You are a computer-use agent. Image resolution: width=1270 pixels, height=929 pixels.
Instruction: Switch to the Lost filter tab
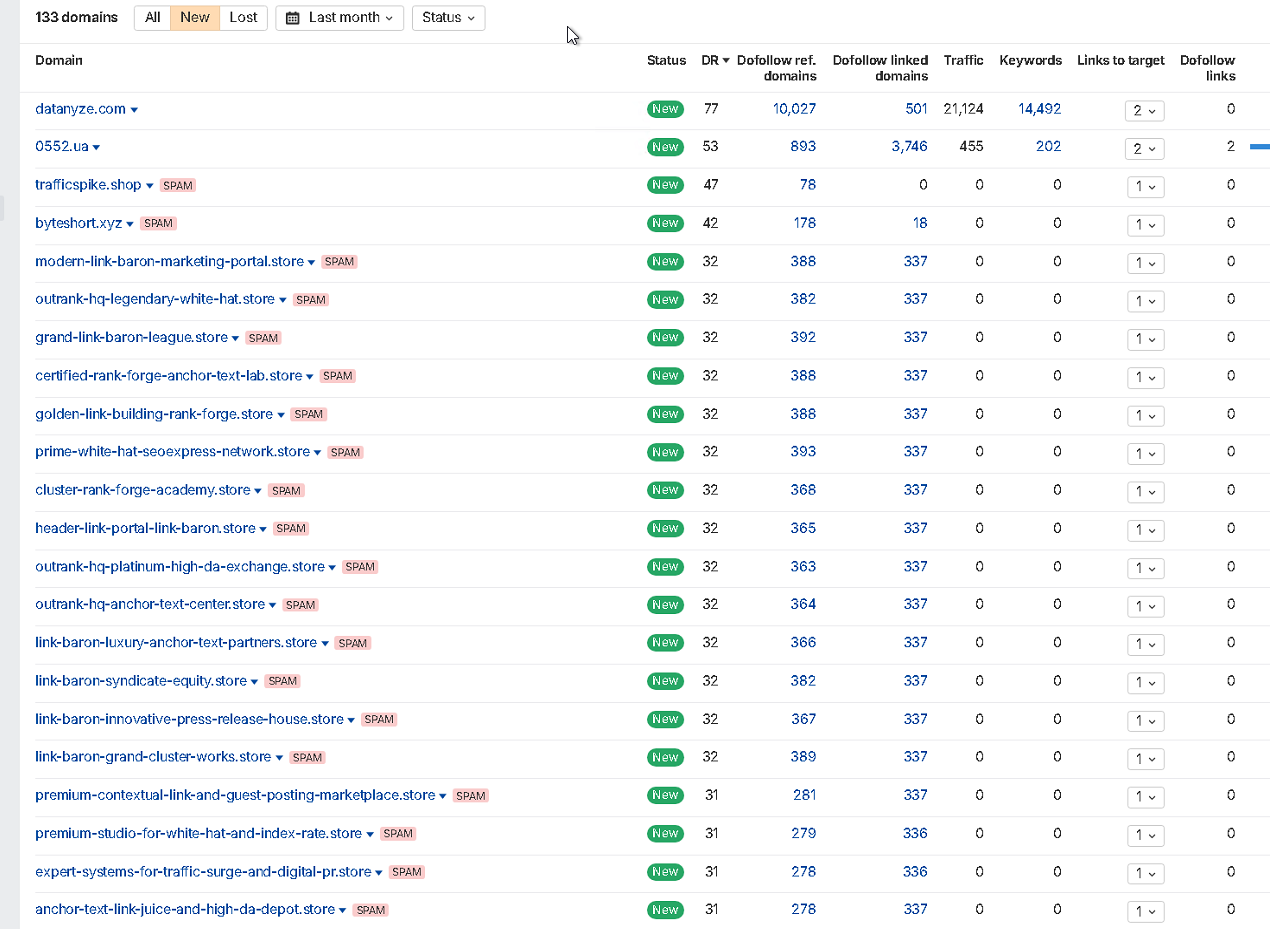[243, 18]
